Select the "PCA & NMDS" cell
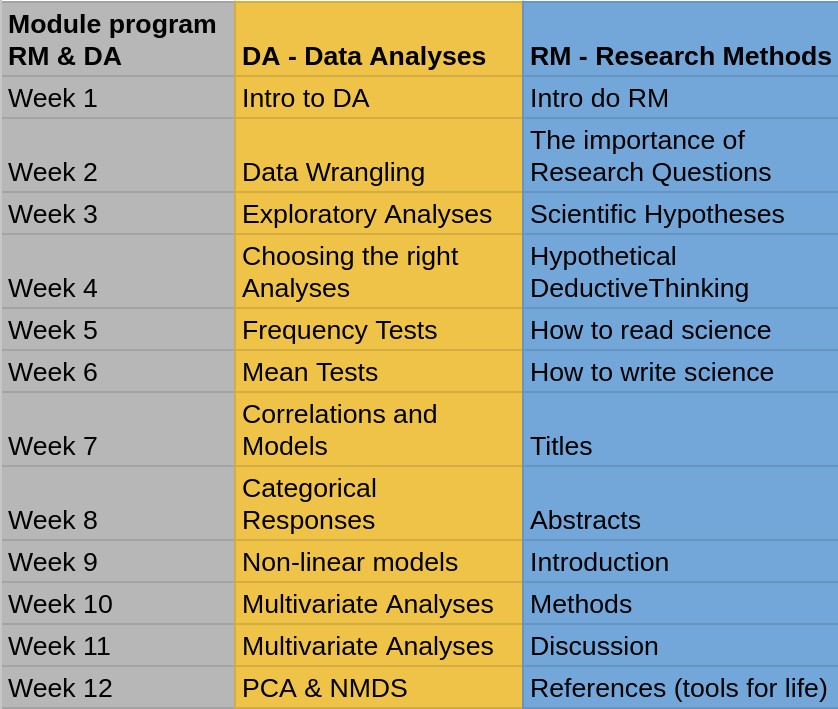Image resolution: width=838 pixels, height=709 pixels. 378,688
